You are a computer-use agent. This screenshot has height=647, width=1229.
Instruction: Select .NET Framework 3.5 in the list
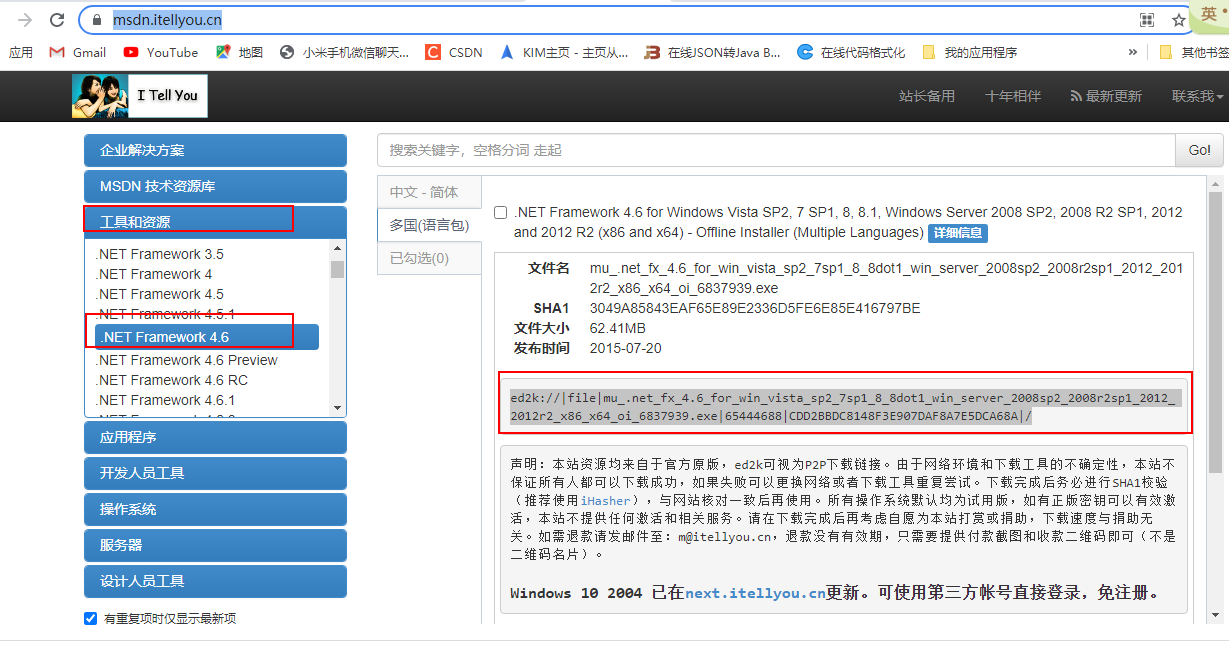pyautogui.click(x=160, y=254)
